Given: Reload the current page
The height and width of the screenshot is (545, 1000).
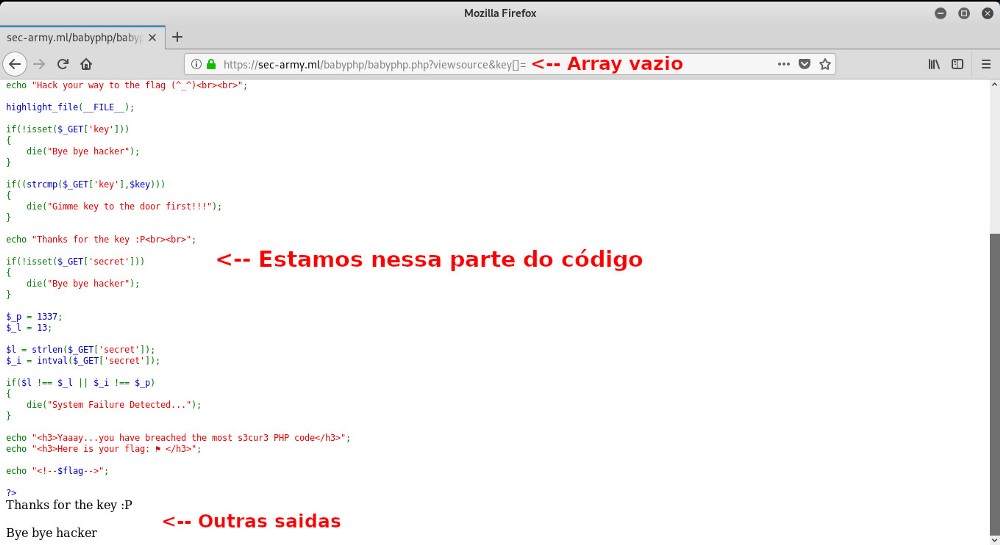Looking at the screenshot, I should point(63,64).
